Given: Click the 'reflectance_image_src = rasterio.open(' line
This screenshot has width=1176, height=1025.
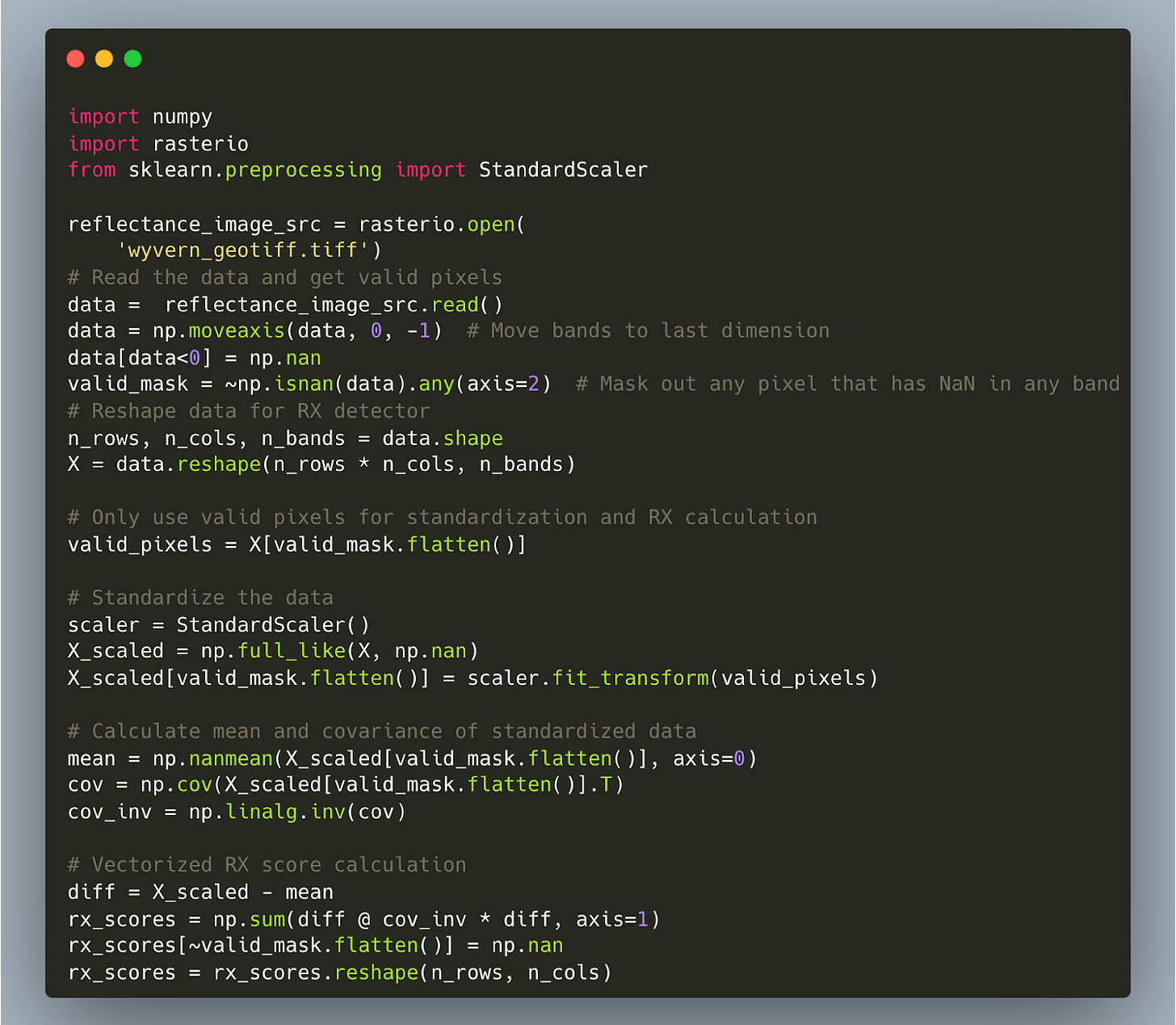Looking at the screenshot, I should 296,225.
